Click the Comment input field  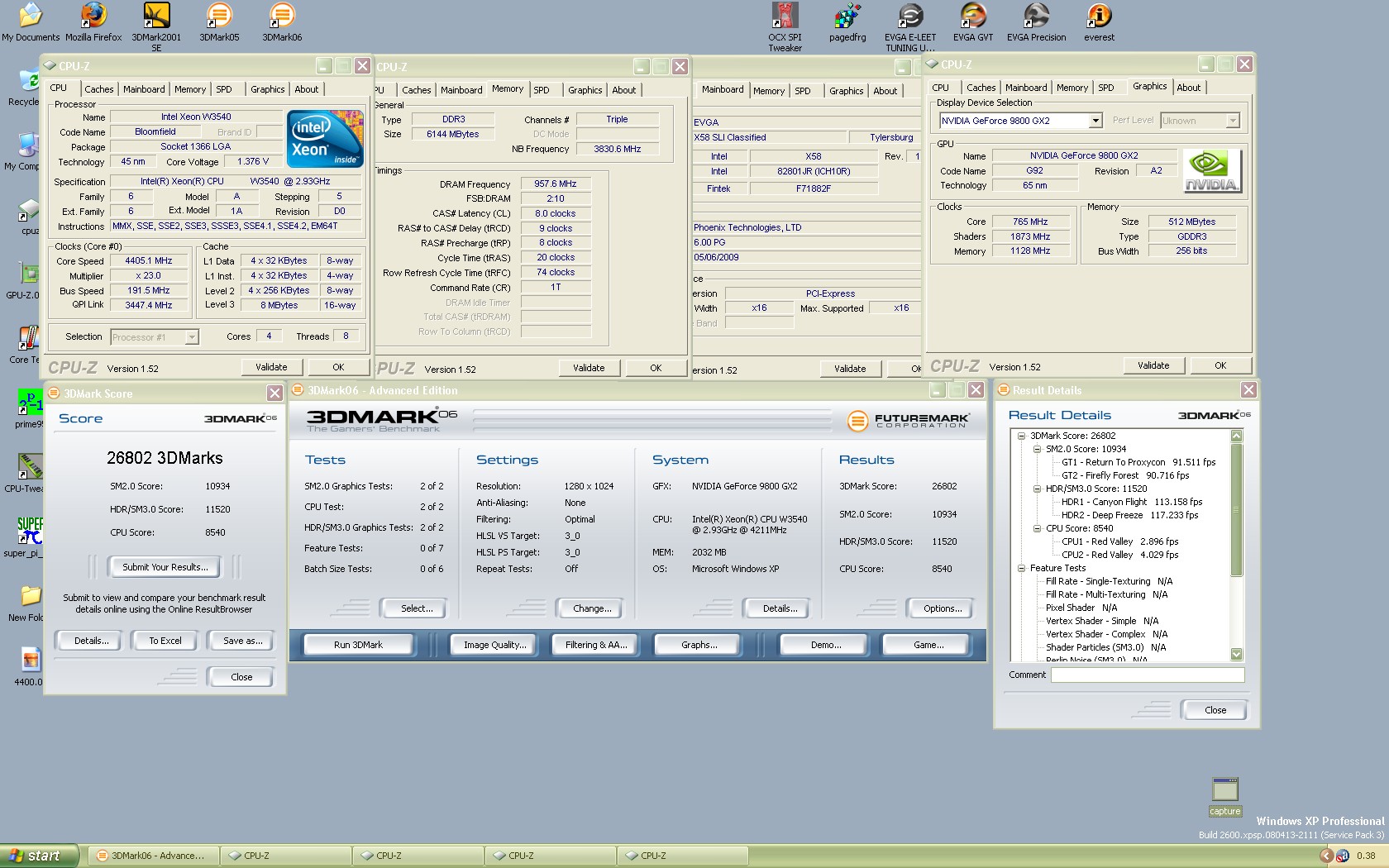point(1147,675)
